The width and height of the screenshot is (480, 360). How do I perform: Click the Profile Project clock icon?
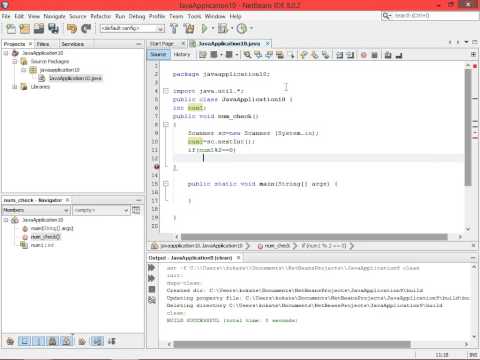click(242, 29)
